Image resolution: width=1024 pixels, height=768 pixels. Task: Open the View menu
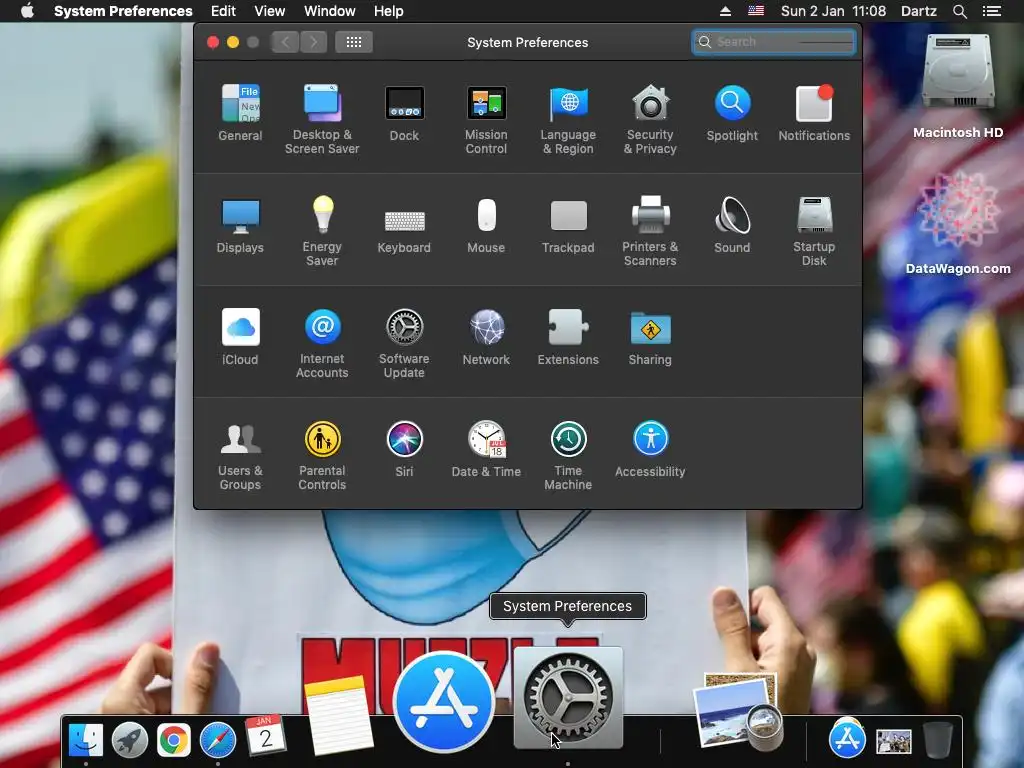270,11
